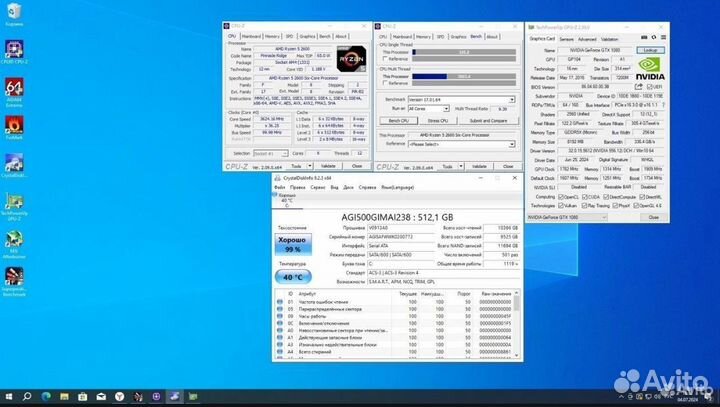The image size is (720, 407).
Task: Click the Хорошо 99 % health status button
Action: tap(293, 244)
